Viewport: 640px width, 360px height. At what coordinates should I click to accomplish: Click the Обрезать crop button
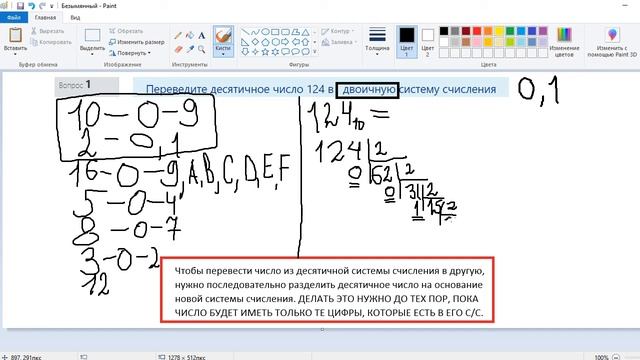coord(126,31)
